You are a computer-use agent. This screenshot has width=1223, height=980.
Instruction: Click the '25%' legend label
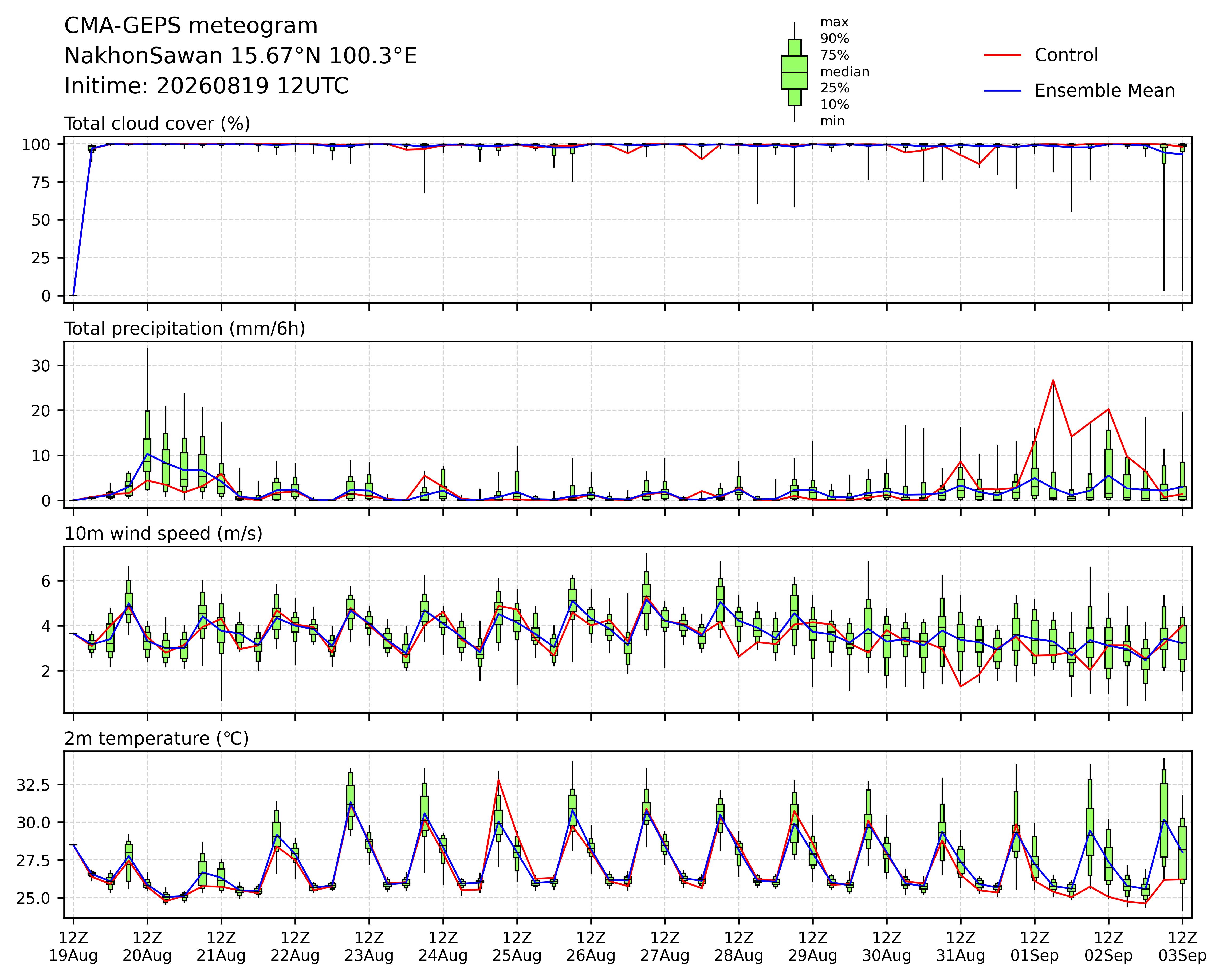[x=835, y=89]
